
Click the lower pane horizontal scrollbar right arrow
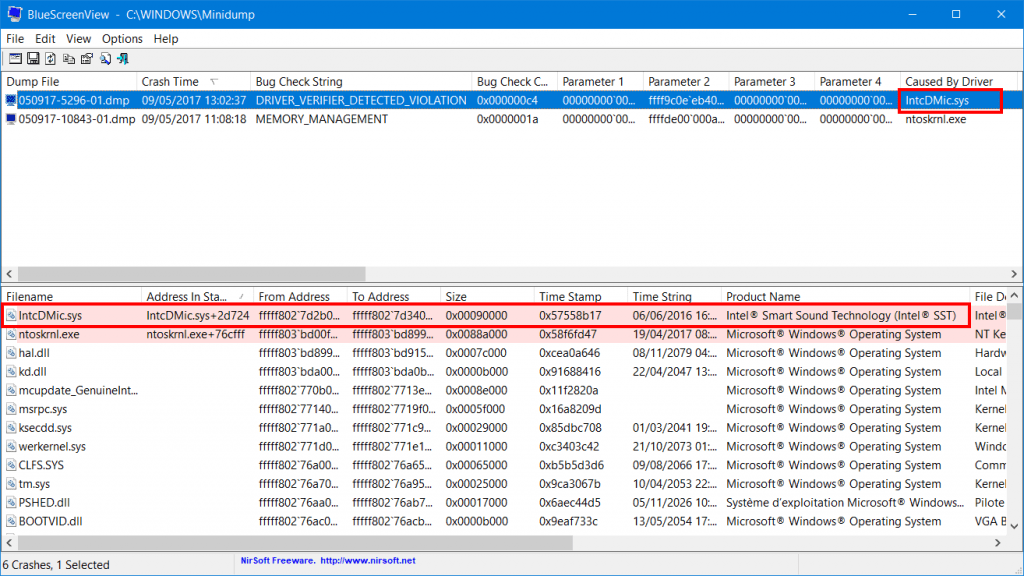click(x=998, y=543)
